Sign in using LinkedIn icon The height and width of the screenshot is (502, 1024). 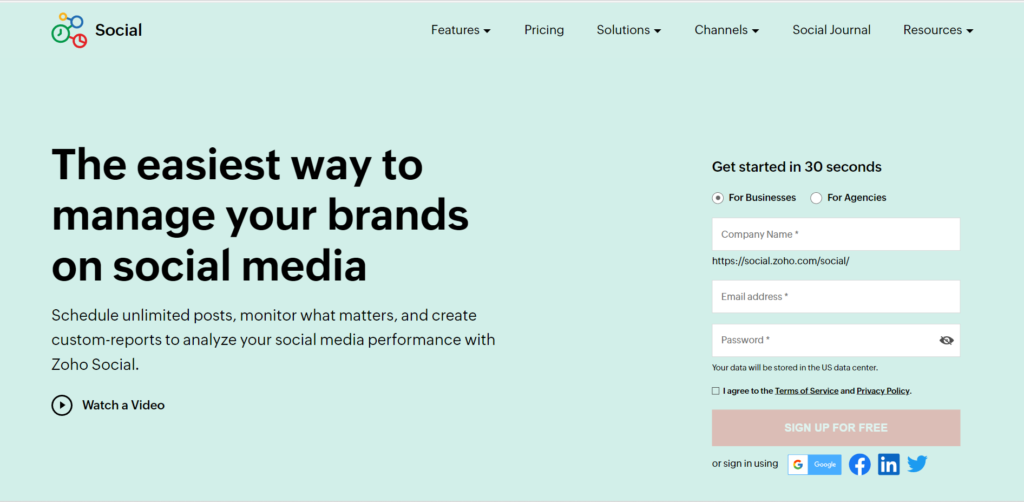888,464
